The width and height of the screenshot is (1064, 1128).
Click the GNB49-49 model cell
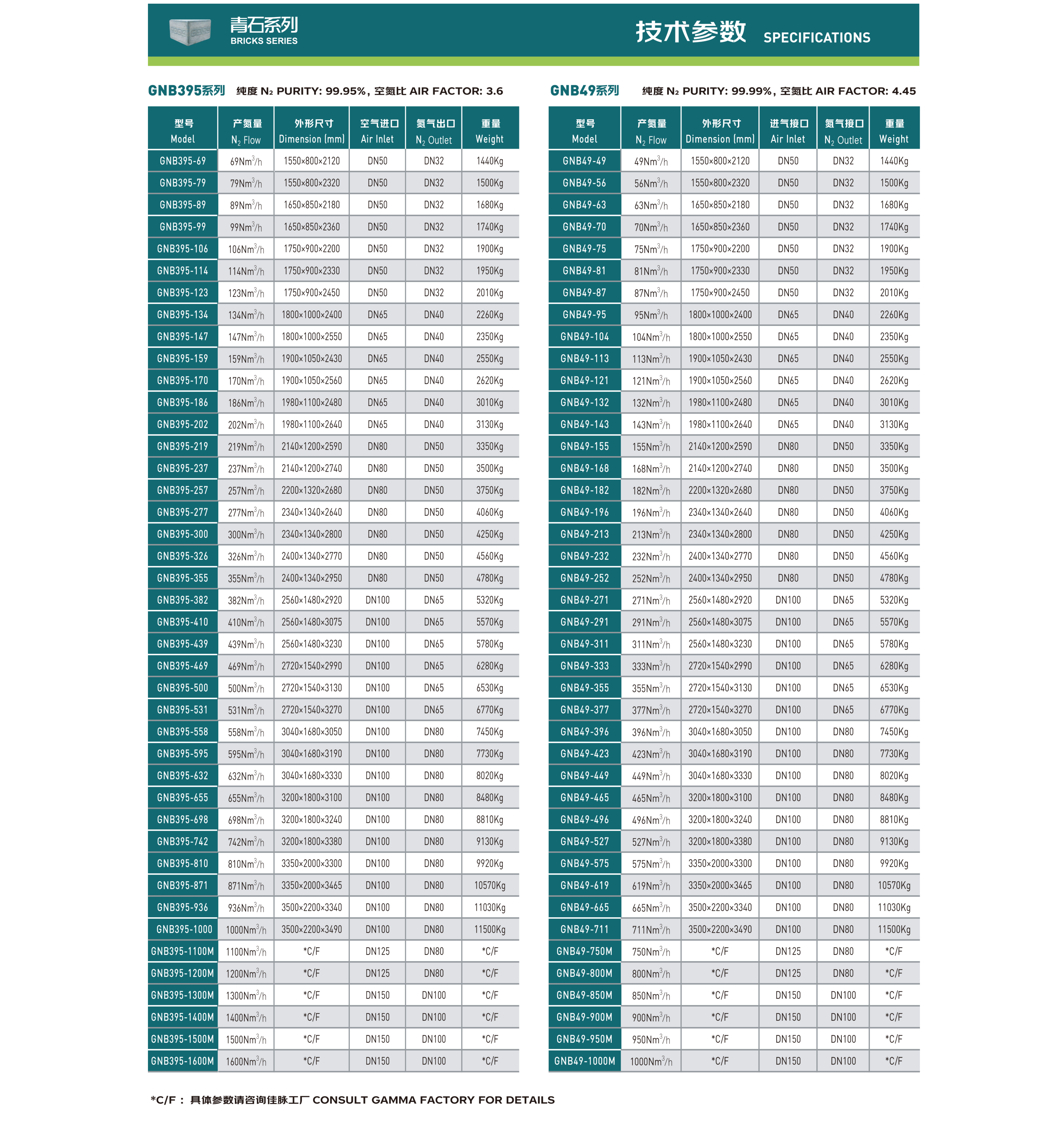(584, 161)
